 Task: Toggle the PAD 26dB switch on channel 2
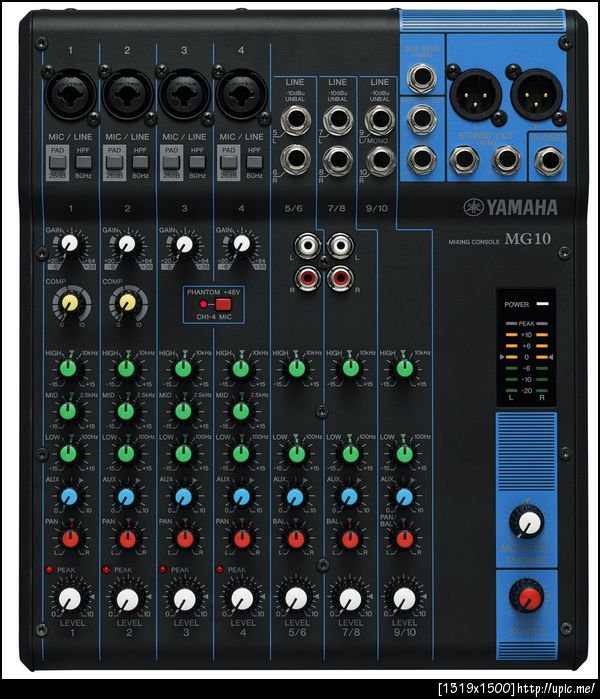click(x=114, y=163)
